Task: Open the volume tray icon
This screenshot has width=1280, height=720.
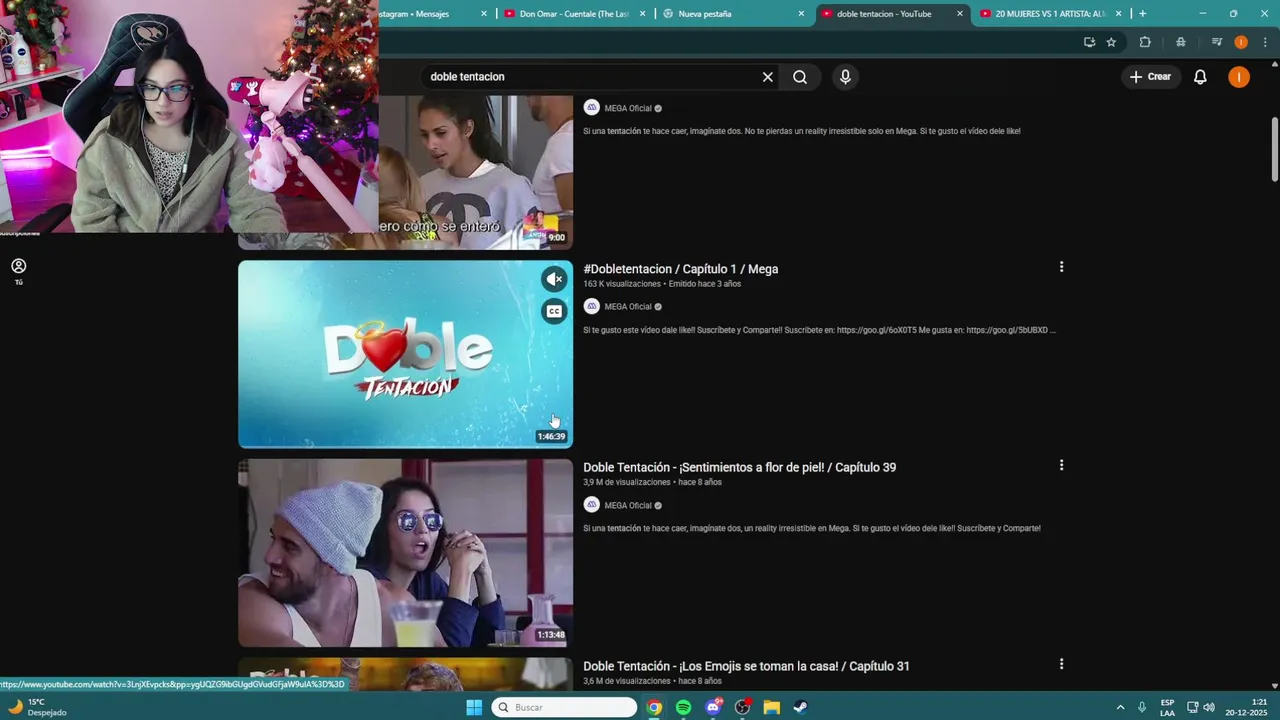Action: tap(1209, 707)
